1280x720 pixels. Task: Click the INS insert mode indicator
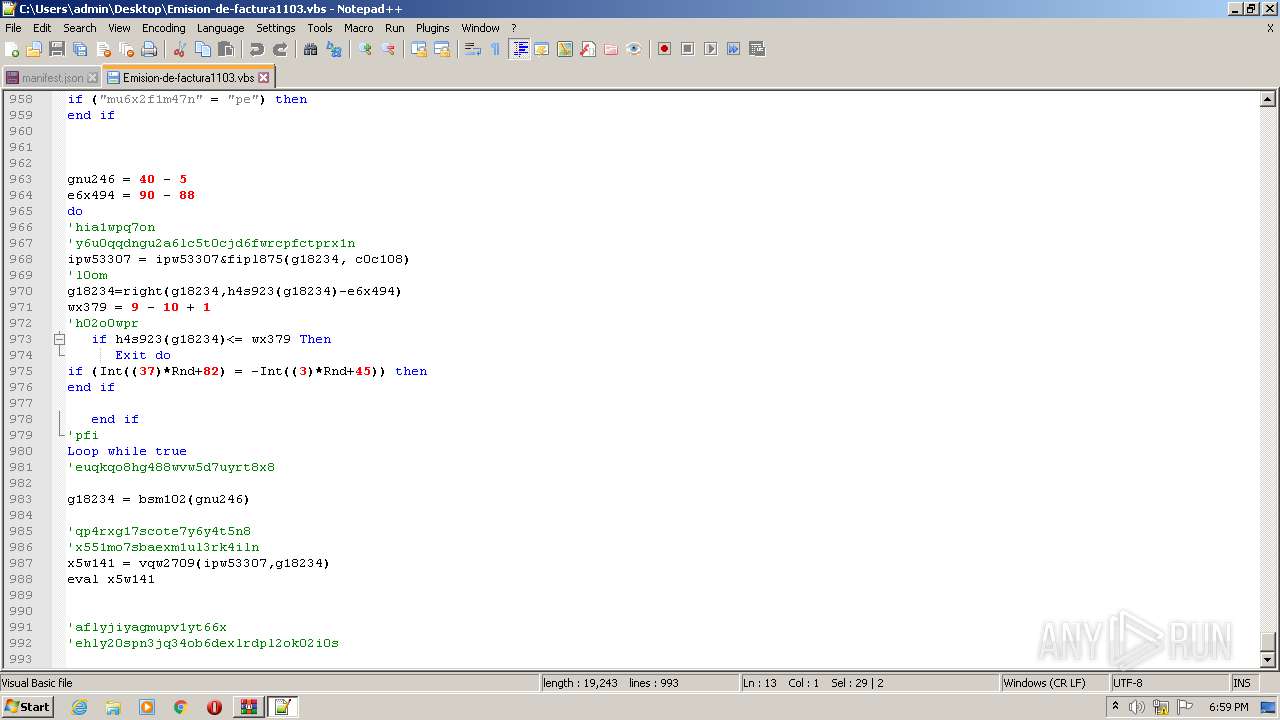pos(1243,683)
